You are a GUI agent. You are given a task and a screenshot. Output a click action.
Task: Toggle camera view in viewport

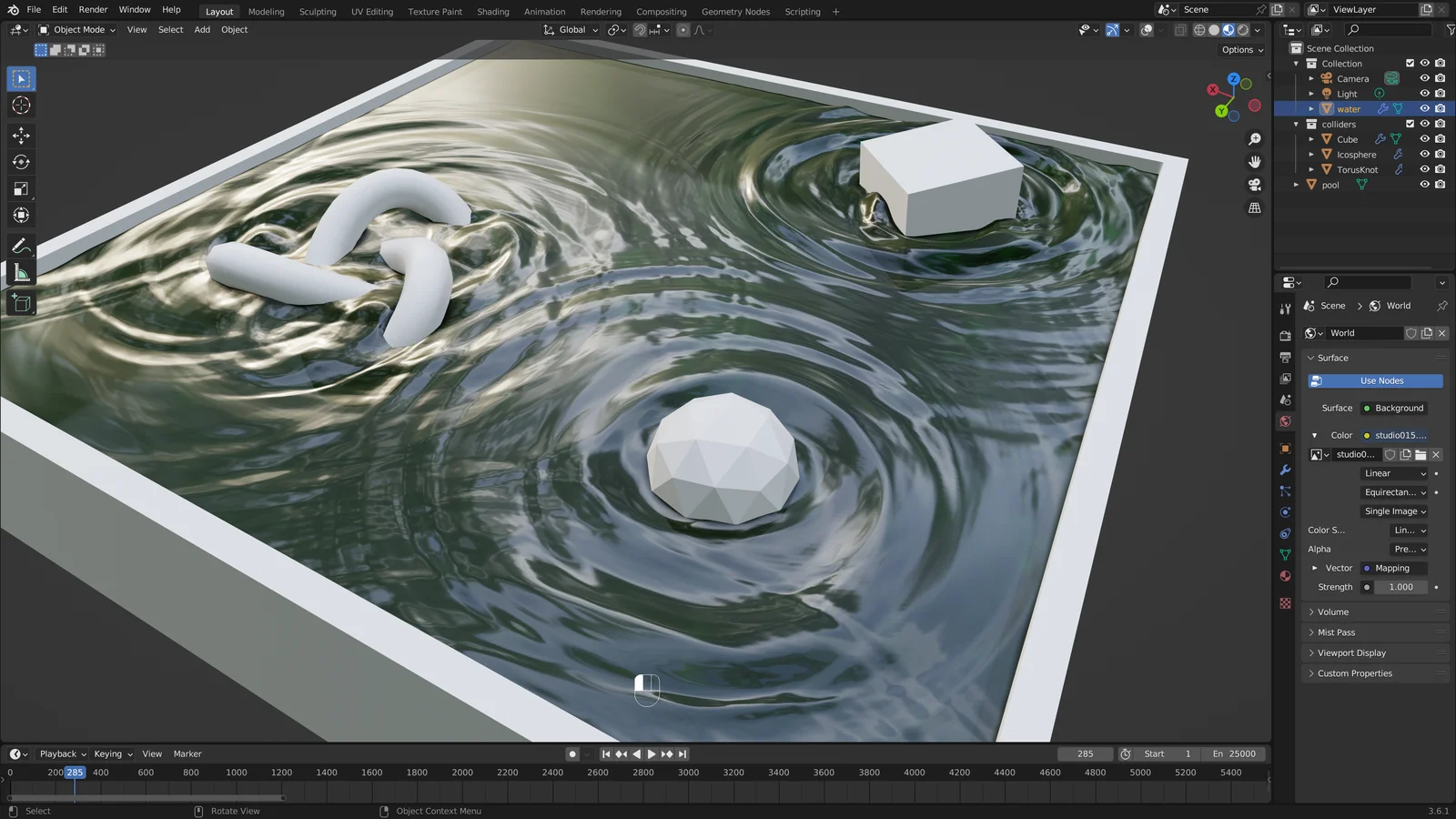tap(1254, 185)
